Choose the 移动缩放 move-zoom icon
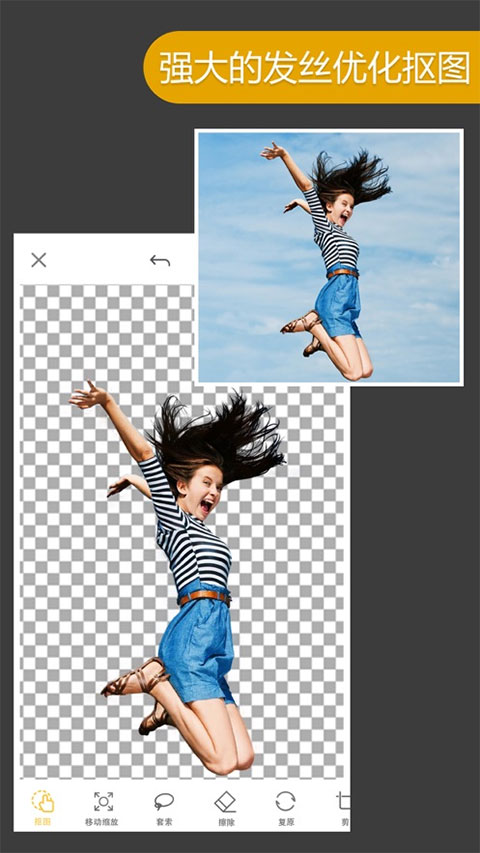Viewport: 480px width, 853px height. [x=103, y=801]
